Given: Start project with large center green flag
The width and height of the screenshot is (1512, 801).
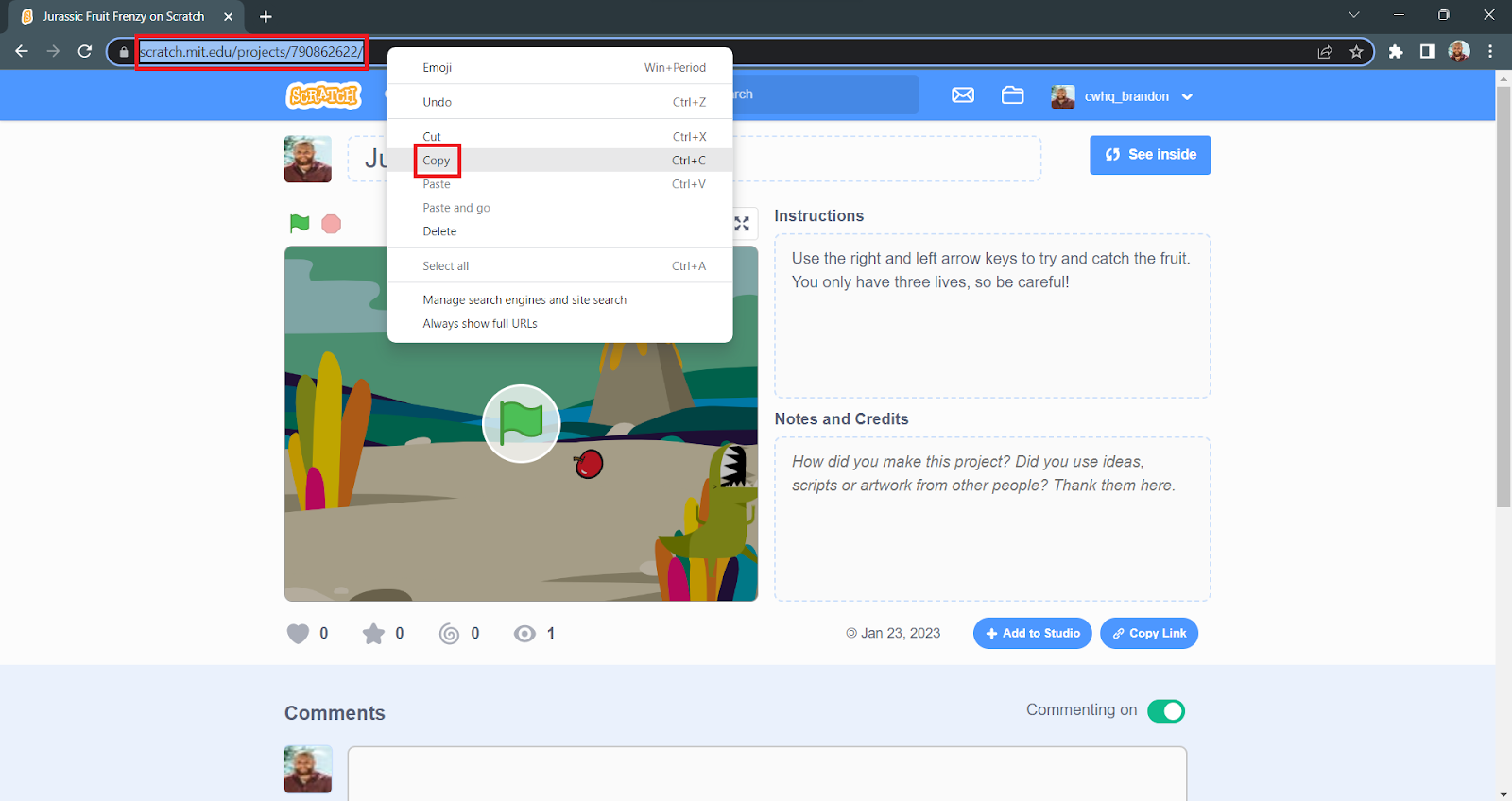Looking at the screenshot, I should pyautogui.click(x=522, y=423).
